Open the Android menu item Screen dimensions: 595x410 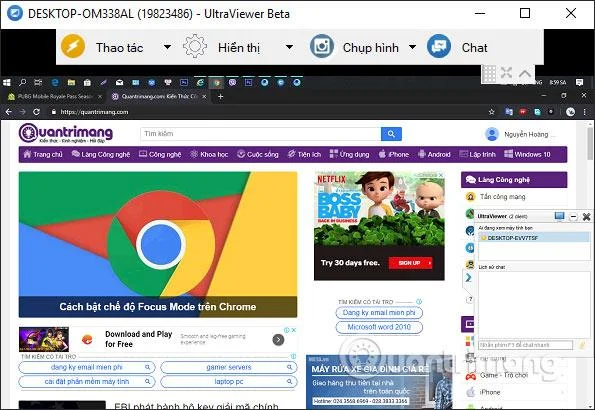434,154
